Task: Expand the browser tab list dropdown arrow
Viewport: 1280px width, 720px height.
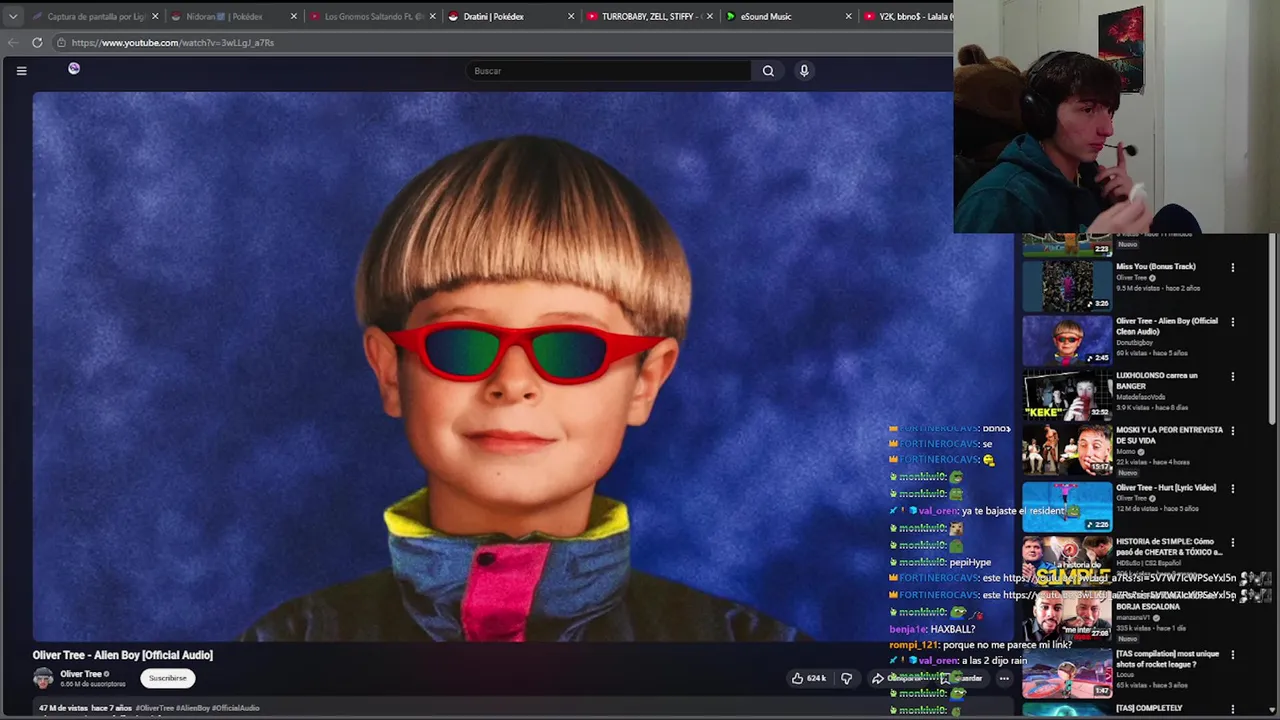Action: click(12, 16)
